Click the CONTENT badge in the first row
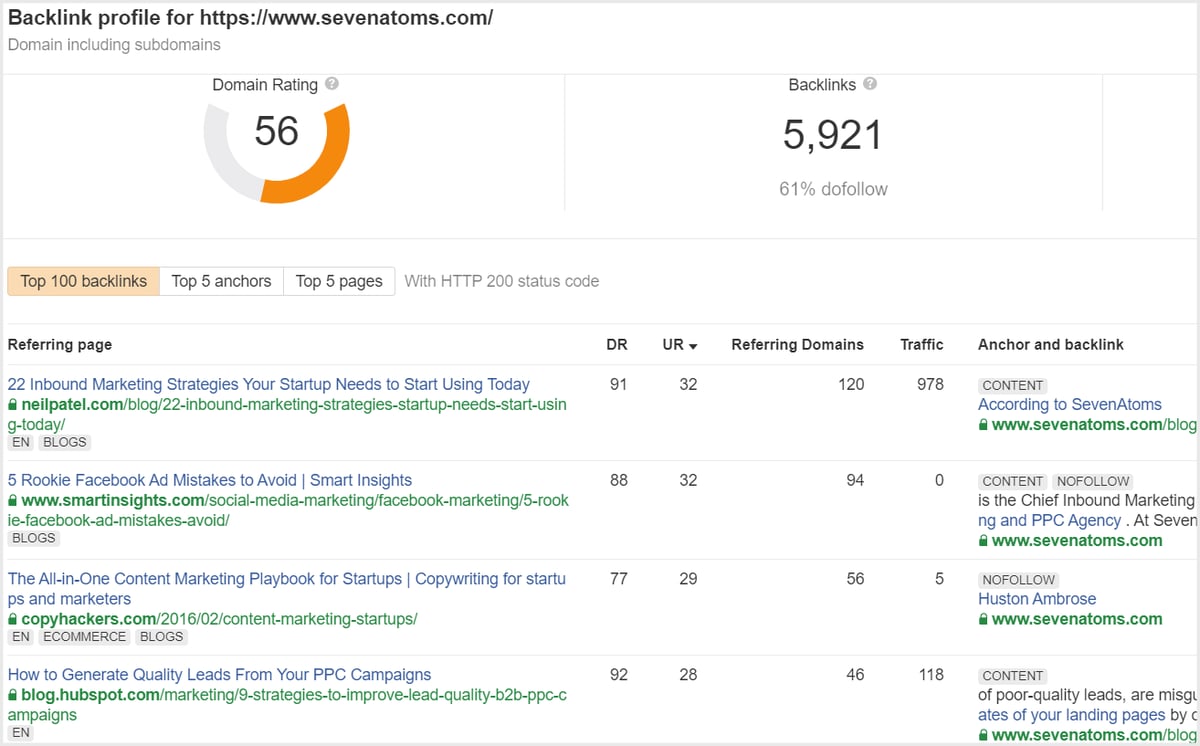The height and width of the screenshot is (746, 1200). pyautogui.click(x=1012, y=384)
